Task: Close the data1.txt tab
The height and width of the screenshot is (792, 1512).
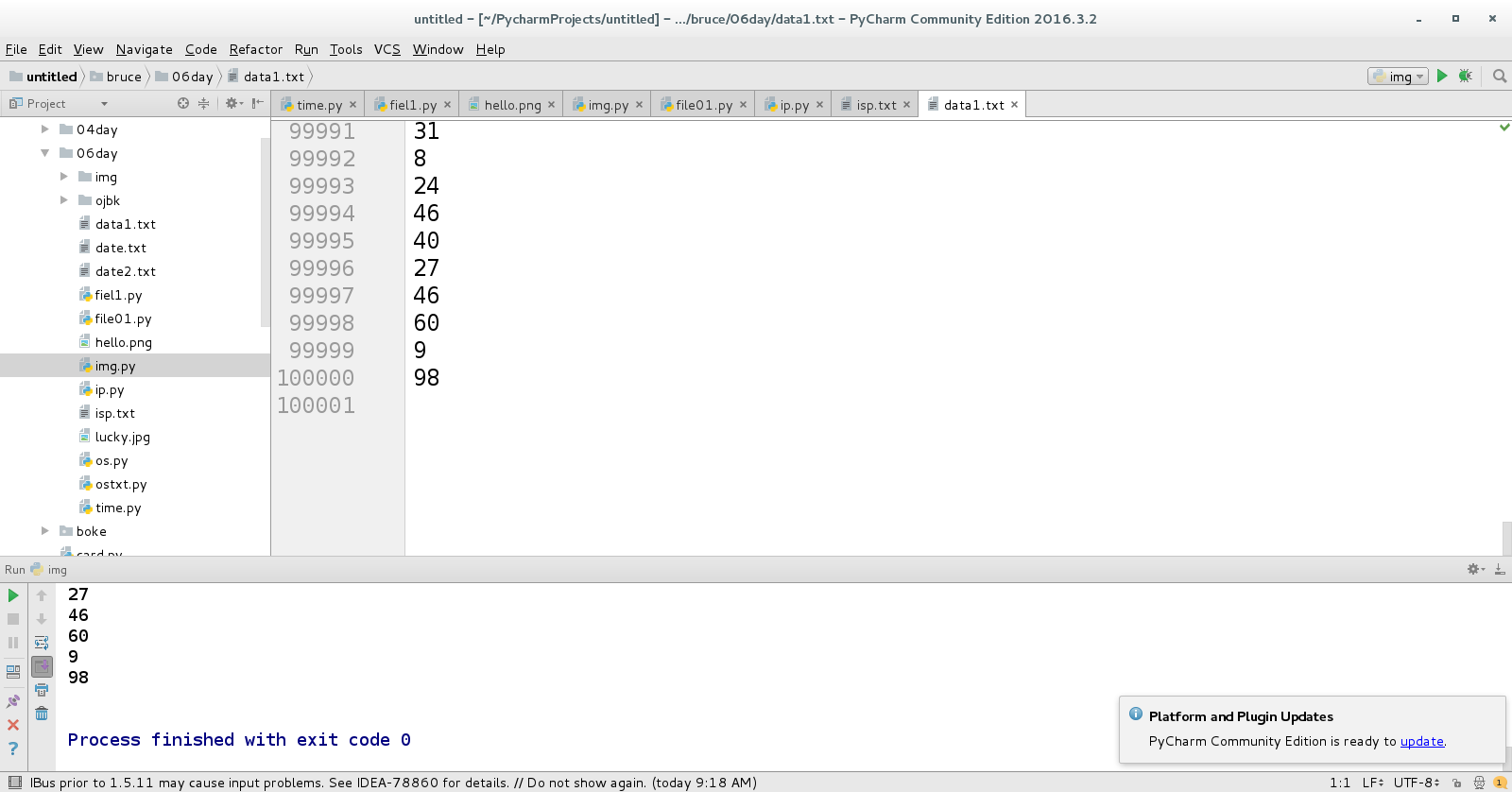Action: tap(1014, 105)
